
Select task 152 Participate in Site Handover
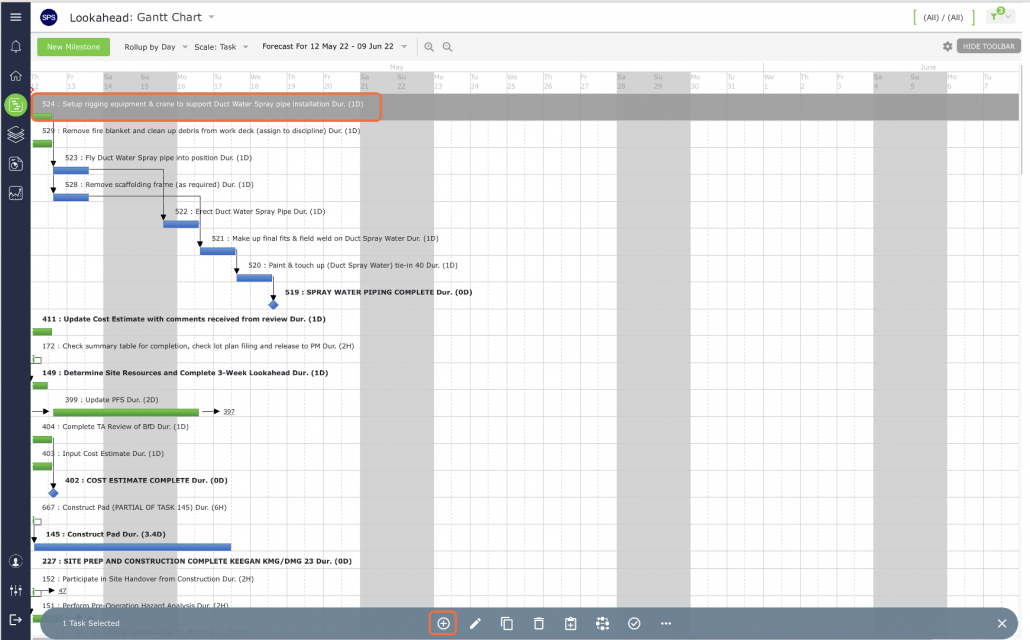(x=148, y=580)
